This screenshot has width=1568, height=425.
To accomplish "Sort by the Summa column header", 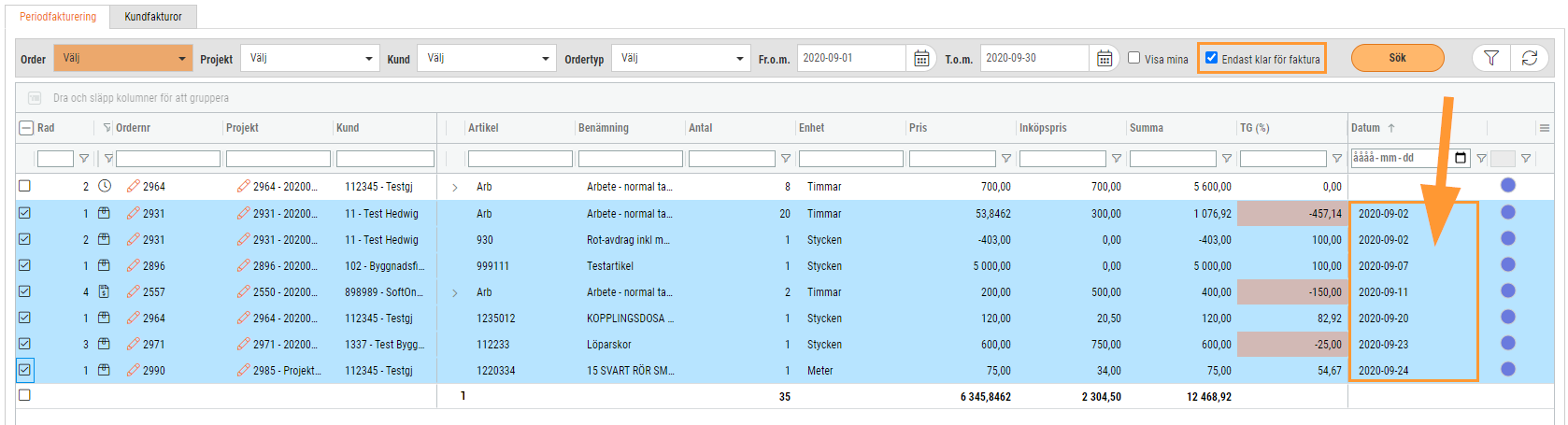I will pyautogui.click(x=1147, y=128).
